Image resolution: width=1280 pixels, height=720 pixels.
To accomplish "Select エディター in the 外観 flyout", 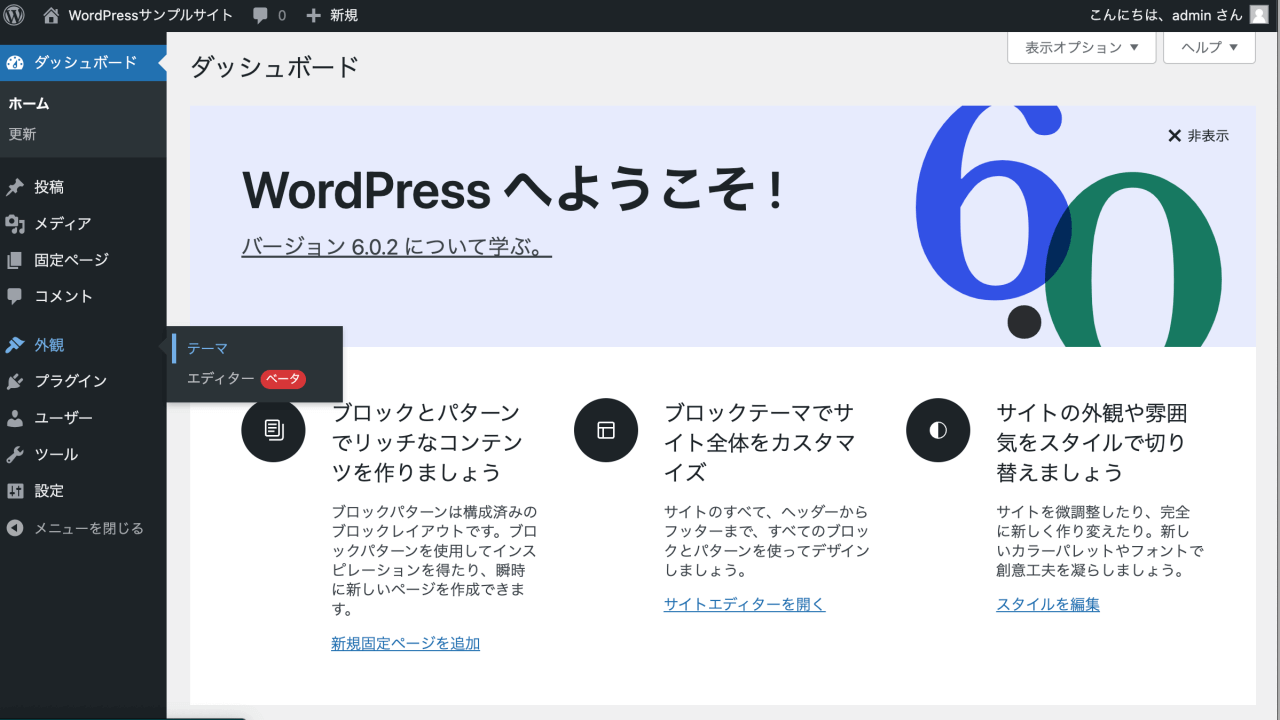I will pos(221,379).
